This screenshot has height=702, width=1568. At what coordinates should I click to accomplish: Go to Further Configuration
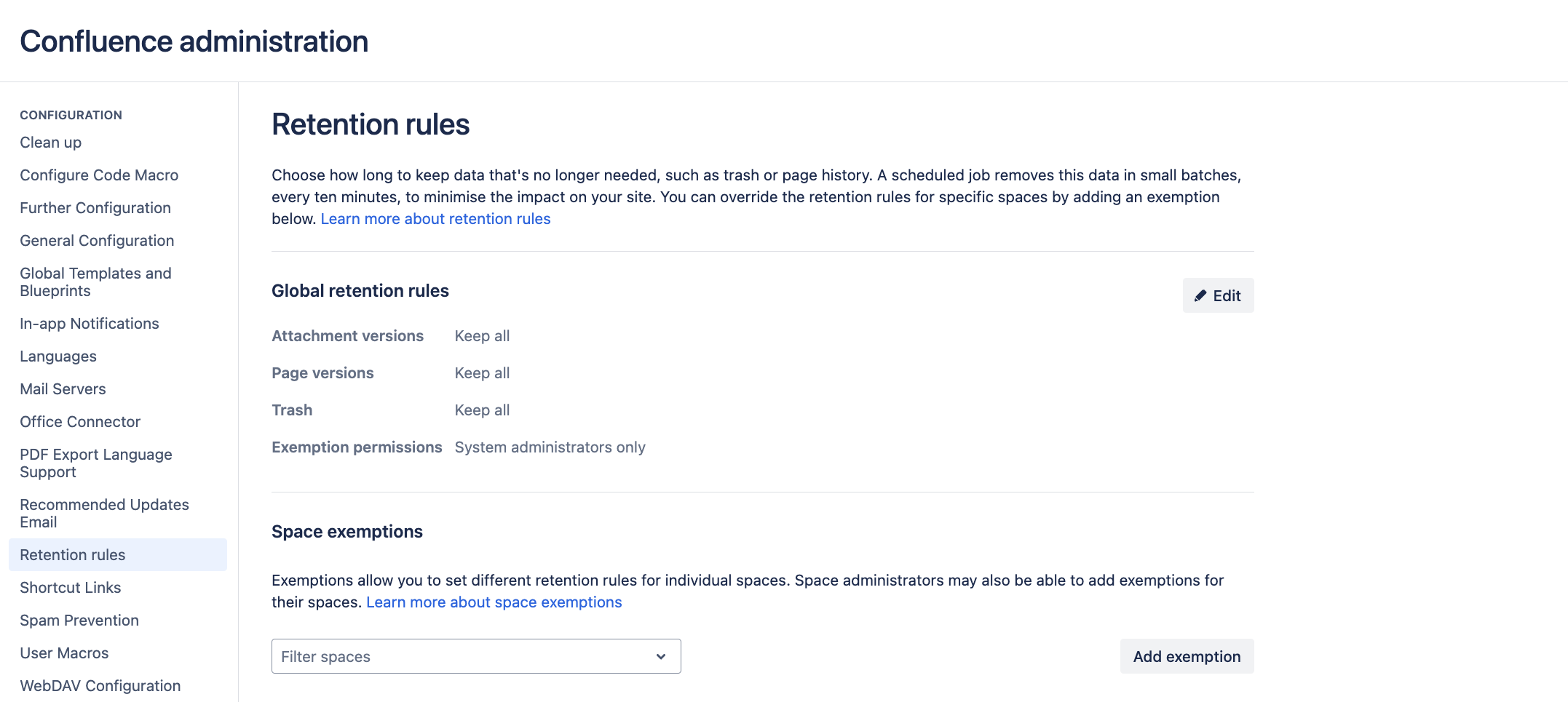pyautogui.click(x=95, y=207)
